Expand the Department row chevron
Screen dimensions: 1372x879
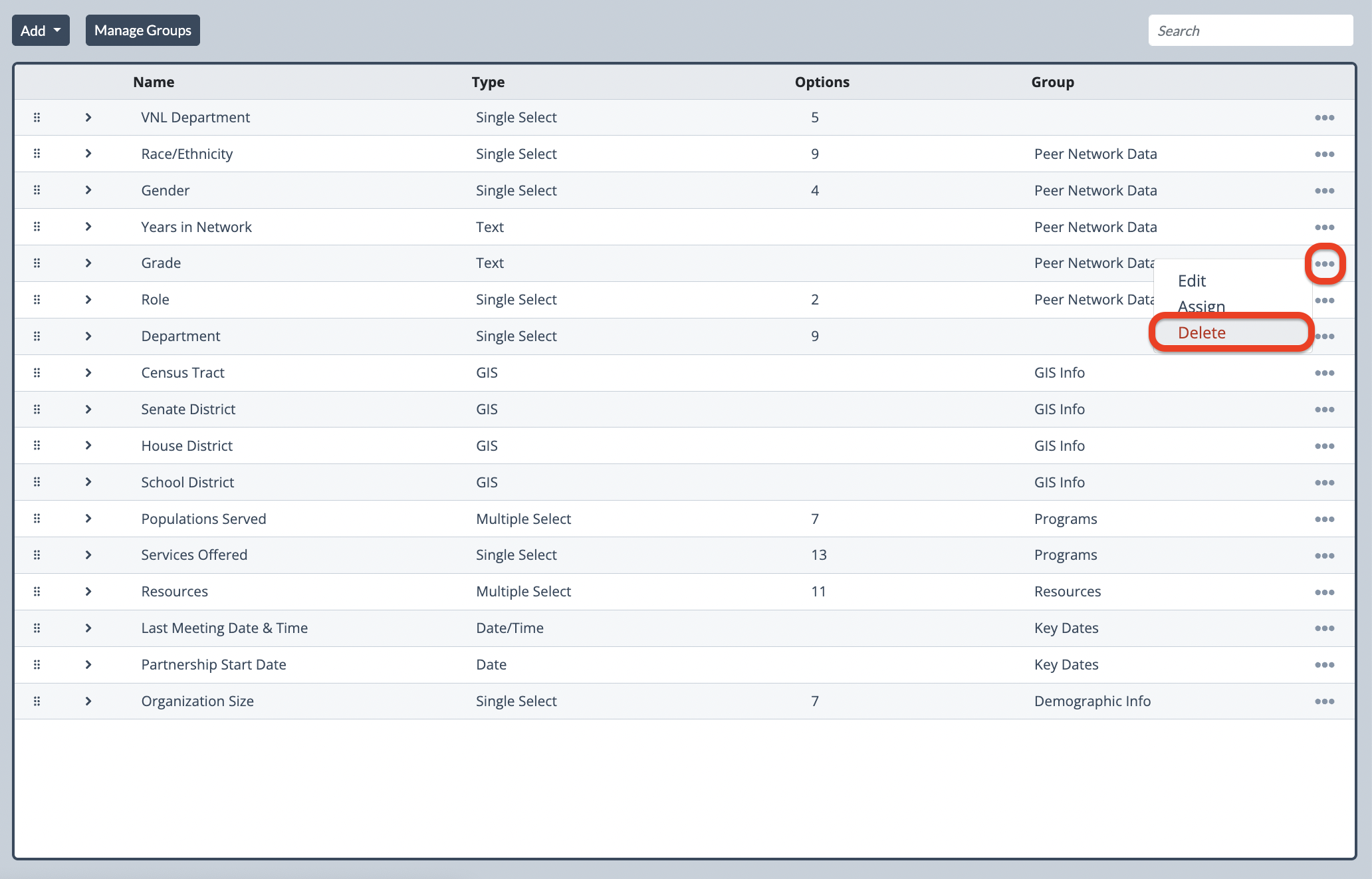point(88,336)
